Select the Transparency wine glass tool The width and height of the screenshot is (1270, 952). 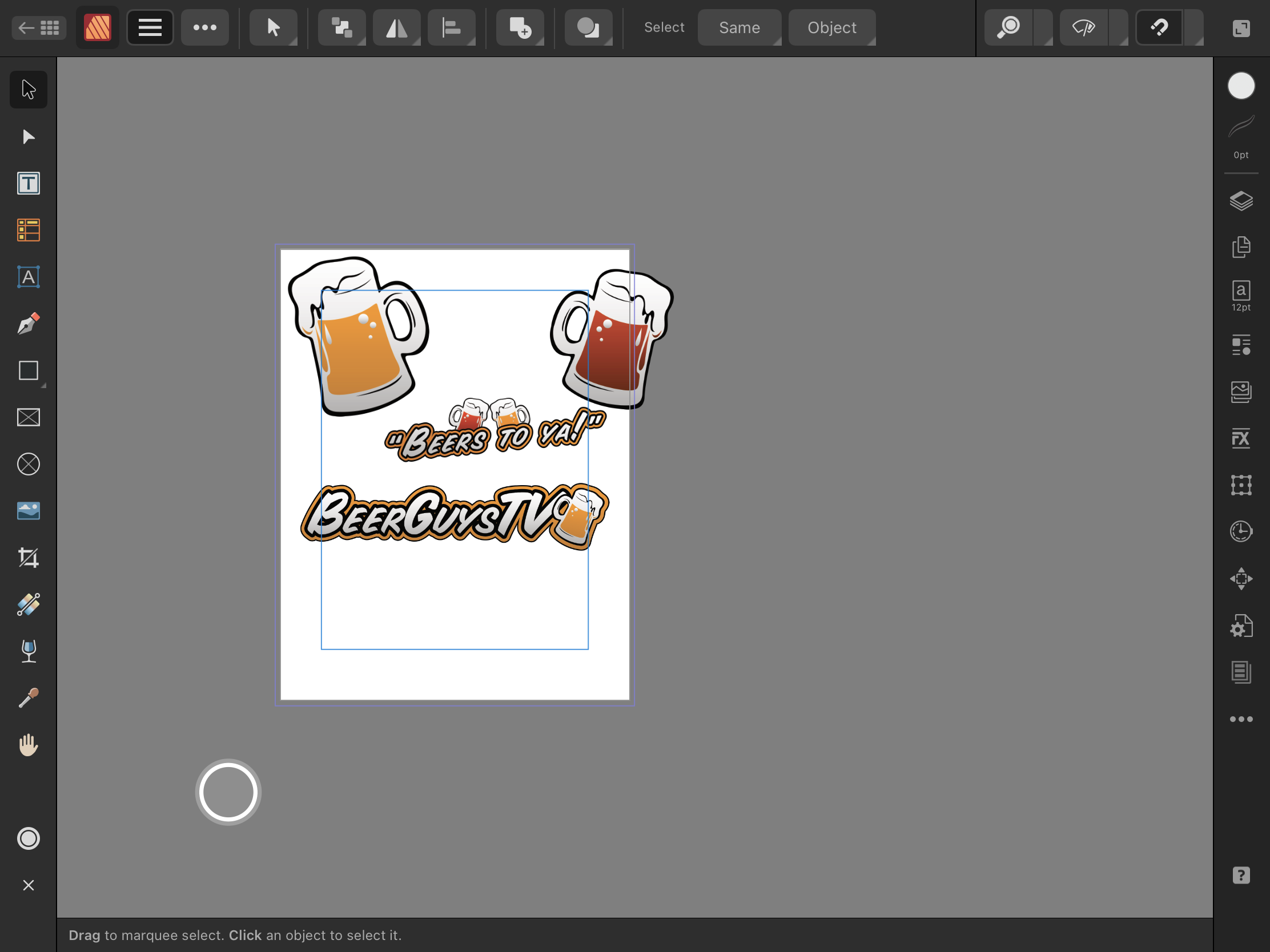click(28, 651)
